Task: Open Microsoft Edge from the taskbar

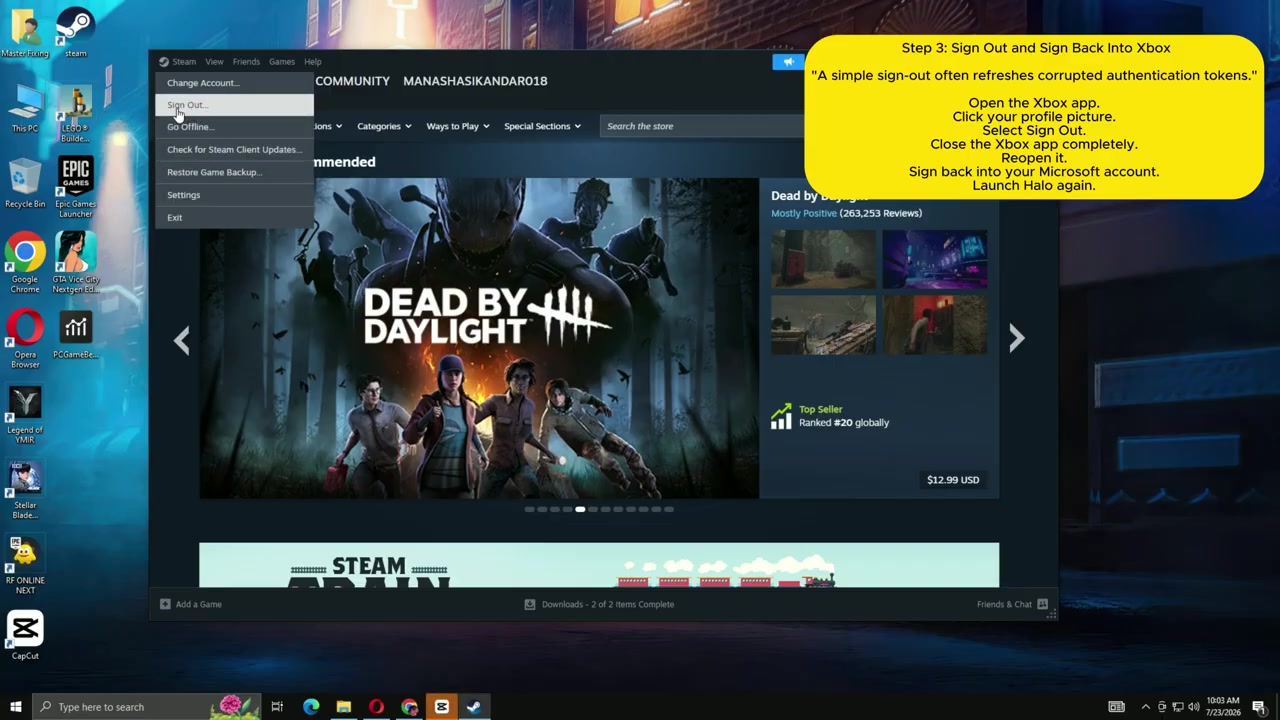Action: tap(311, 707)
